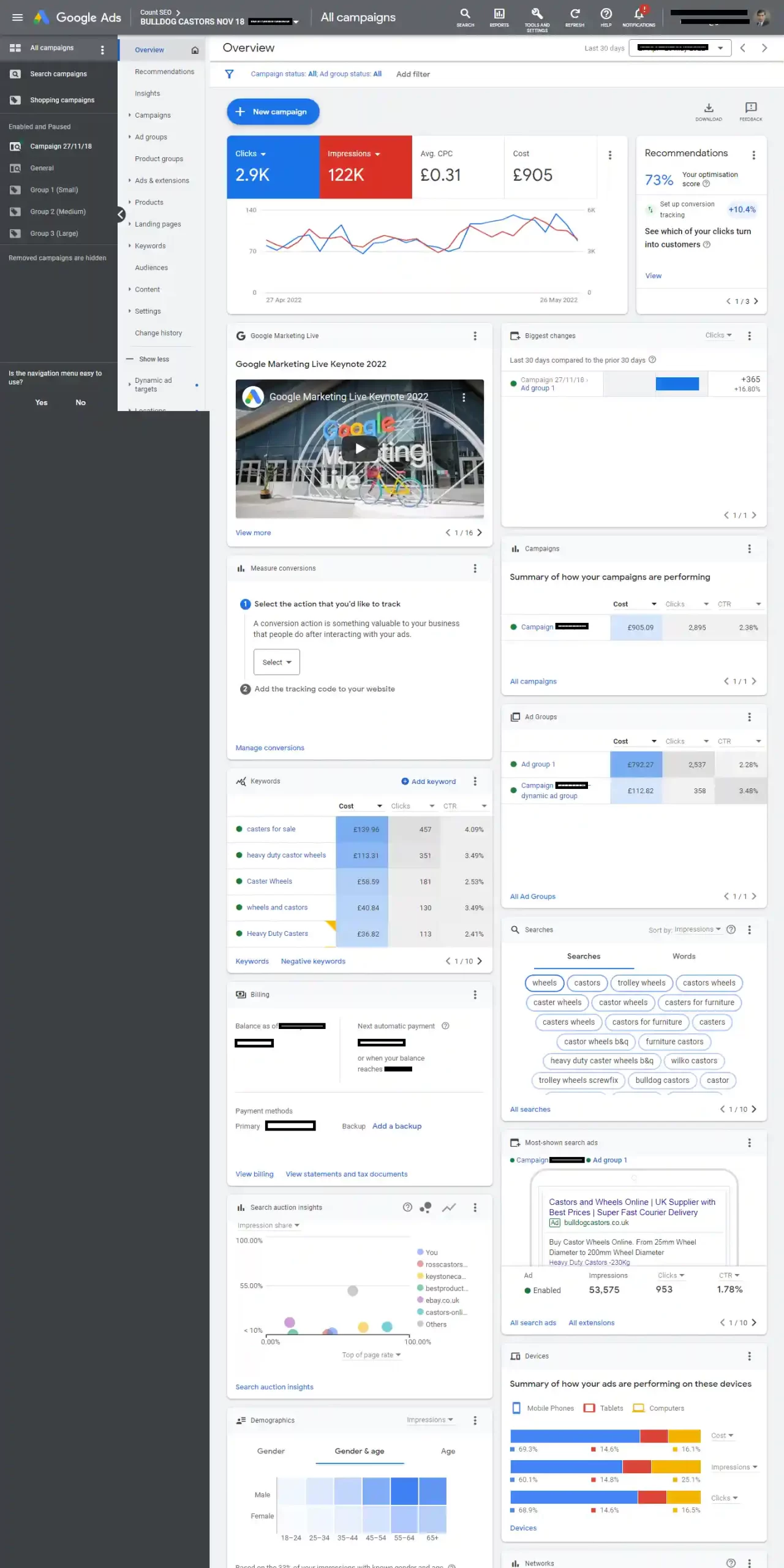Image resolution: width=784 pixels, height=1568 pixels.
Task: Open scorecard more options menu
Action: [610, 156]
